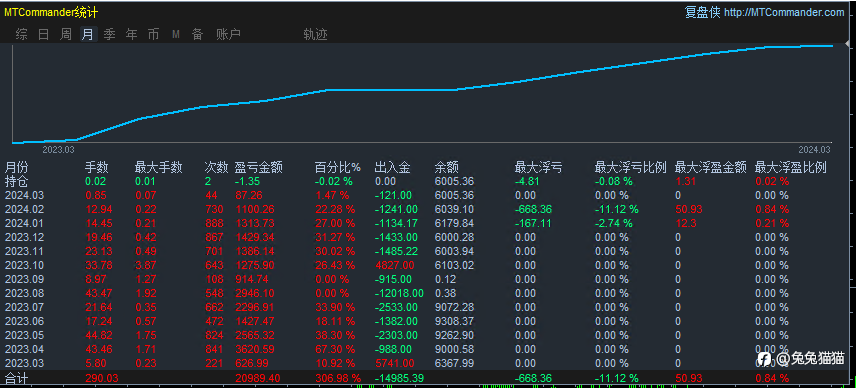Switch to the 综 summary tab

click(x=22, y=35)
